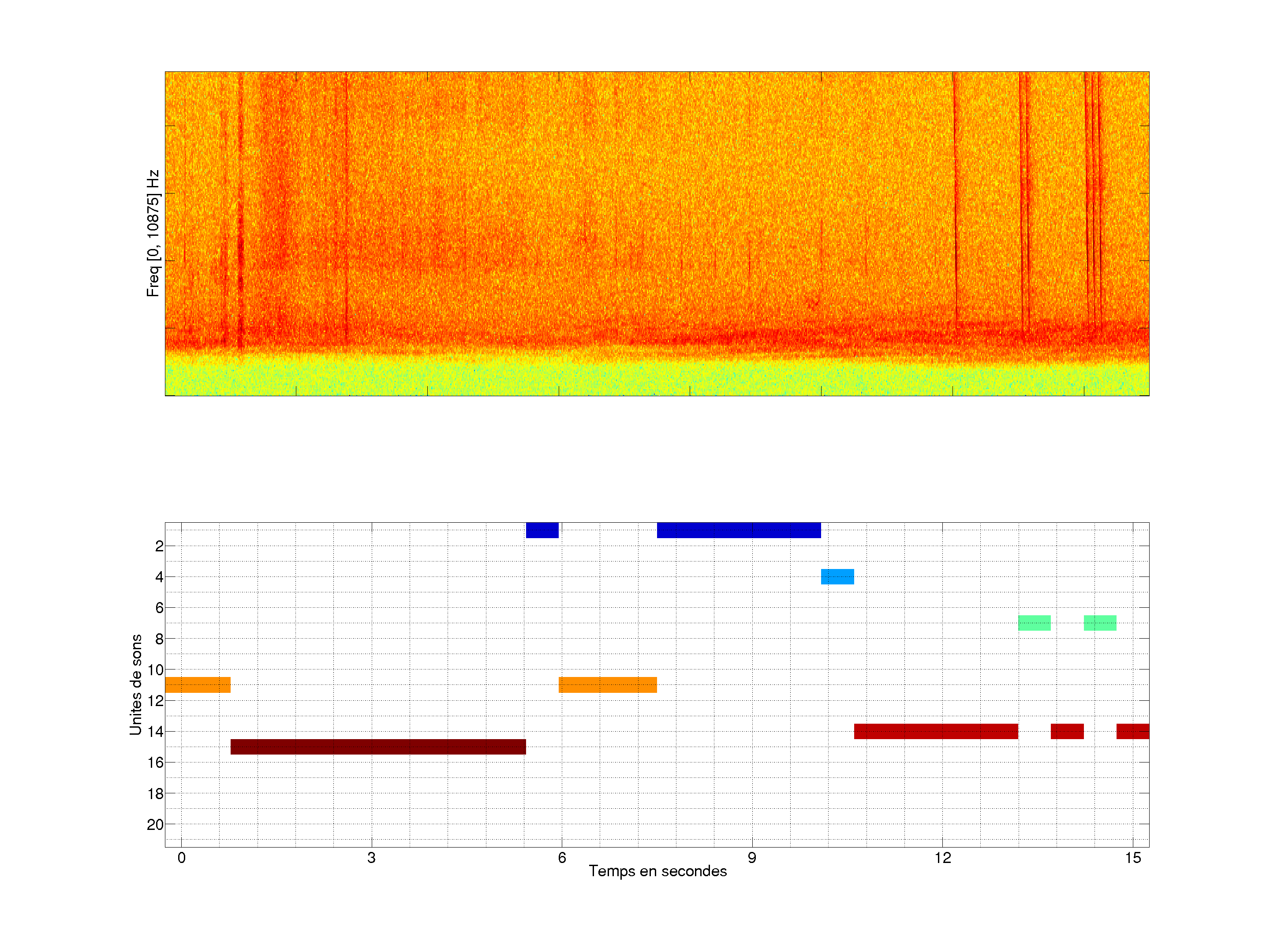Click the orange bar after 6 seconds
This screenshot has width=1270, height=952.
click(608, 684)
